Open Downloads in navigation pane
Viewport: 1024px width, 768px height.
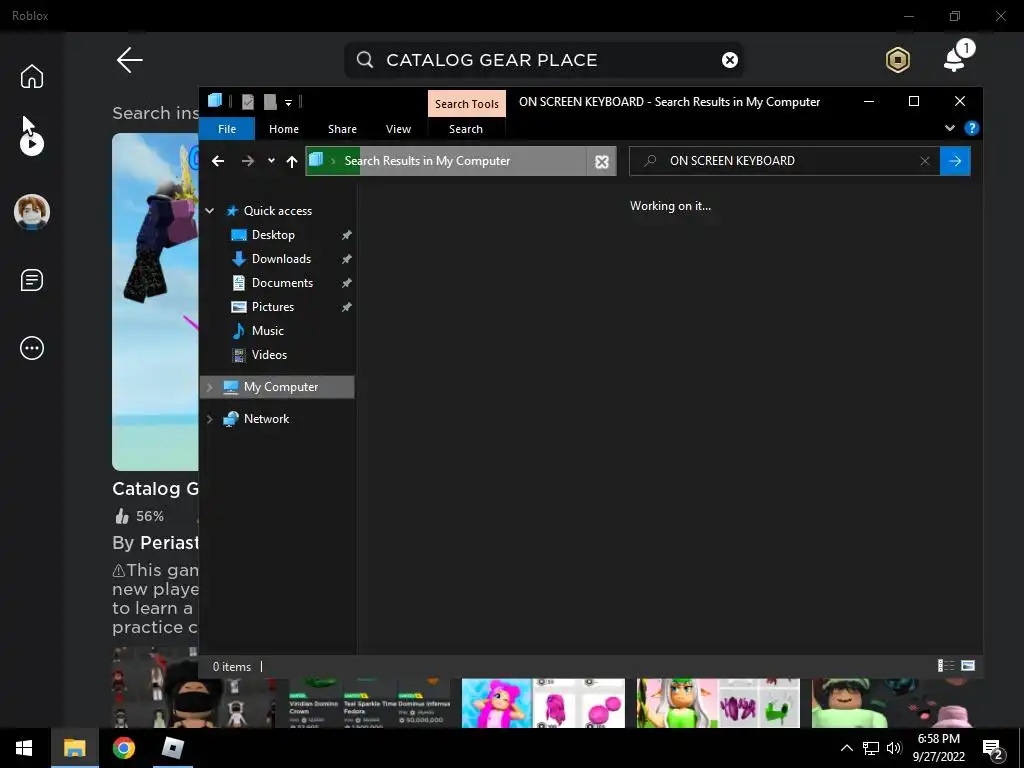(x=281, y=259)
